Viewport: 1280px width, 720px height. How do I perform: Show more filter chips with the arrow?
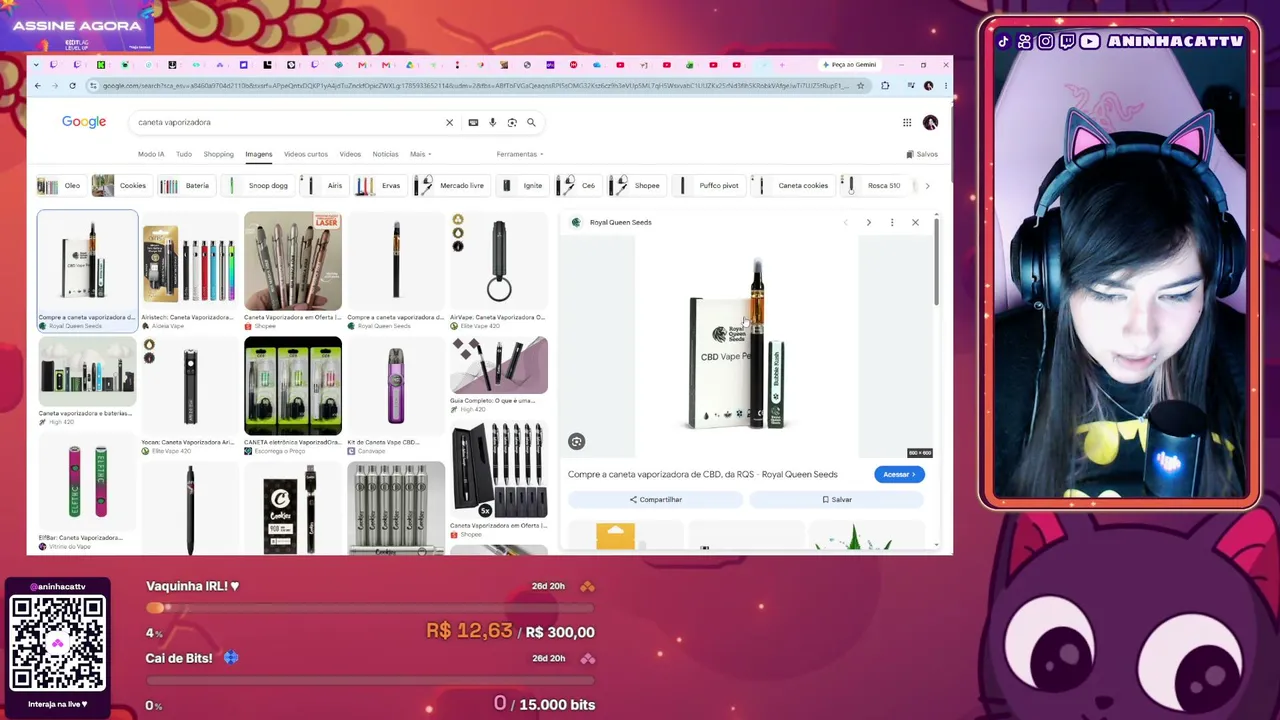tap(927, 186)
